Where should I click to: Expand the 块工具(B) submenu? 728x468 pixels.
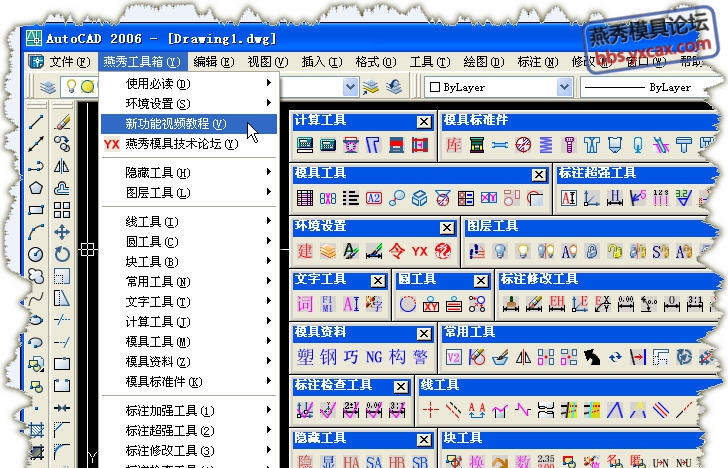tap(189, 261)
